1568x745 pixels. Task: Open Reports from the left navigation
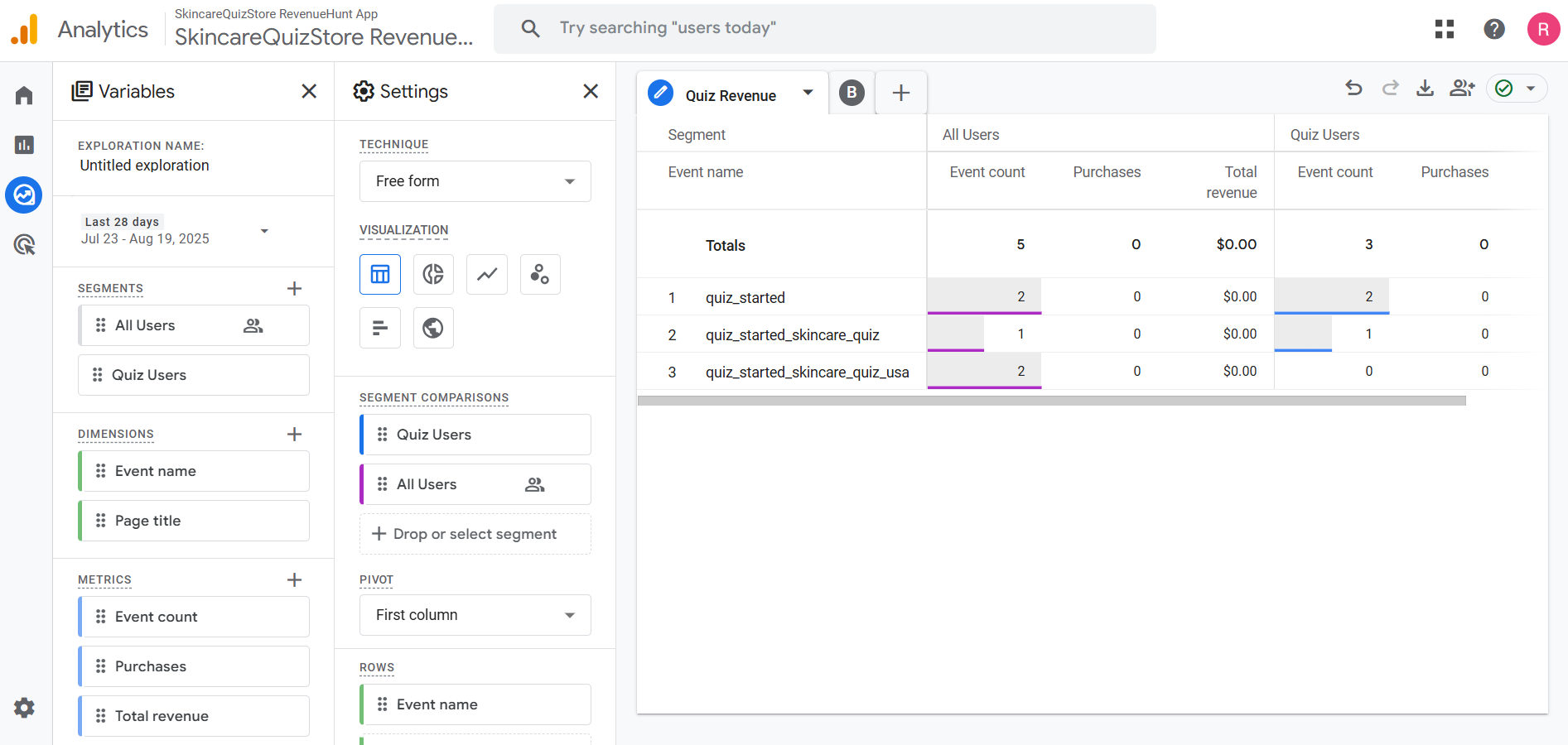[24, 145]
